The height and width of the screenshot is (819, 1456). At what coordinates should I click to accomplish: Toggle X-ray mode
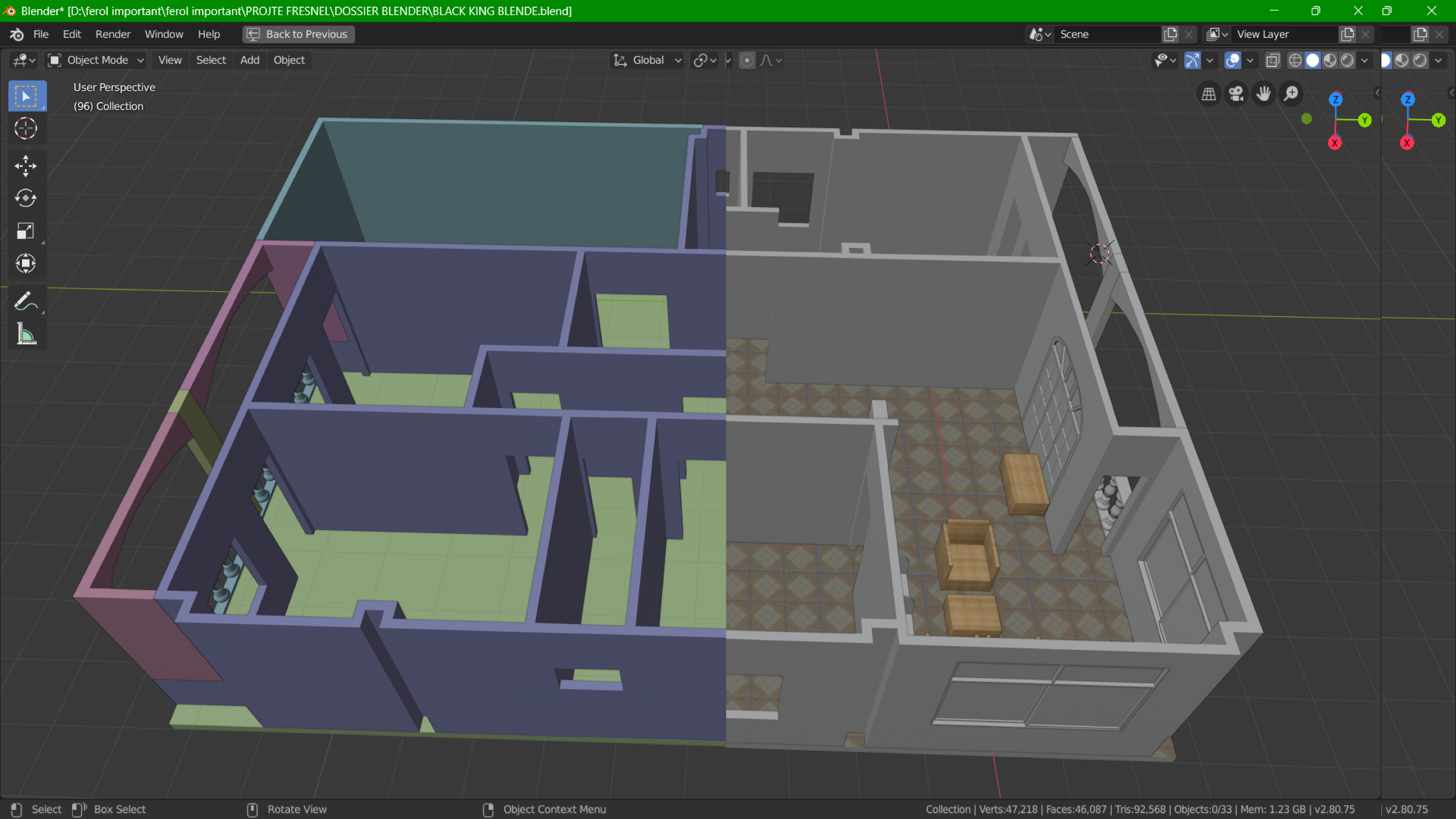click(1273, 60)
